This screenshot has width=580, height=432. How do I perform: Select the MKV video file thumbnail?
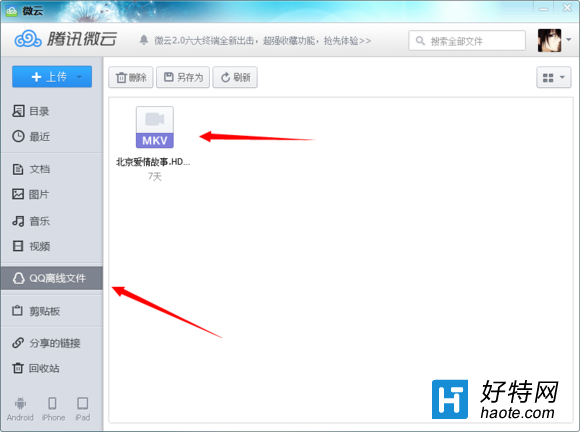point(155,127)
